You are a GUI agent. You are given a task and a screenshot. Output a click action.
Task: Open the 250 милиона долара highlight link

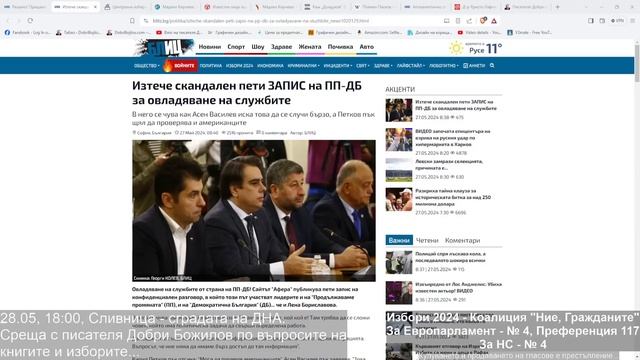click(x=453, y=197)
